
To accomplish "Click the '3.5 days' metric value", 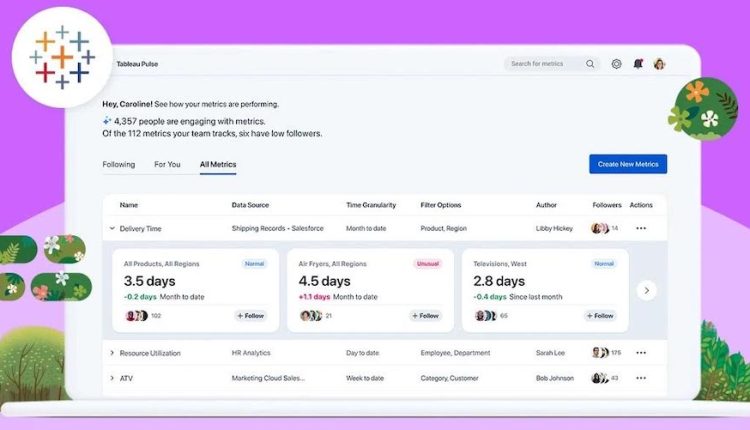I will pos(150,281).
